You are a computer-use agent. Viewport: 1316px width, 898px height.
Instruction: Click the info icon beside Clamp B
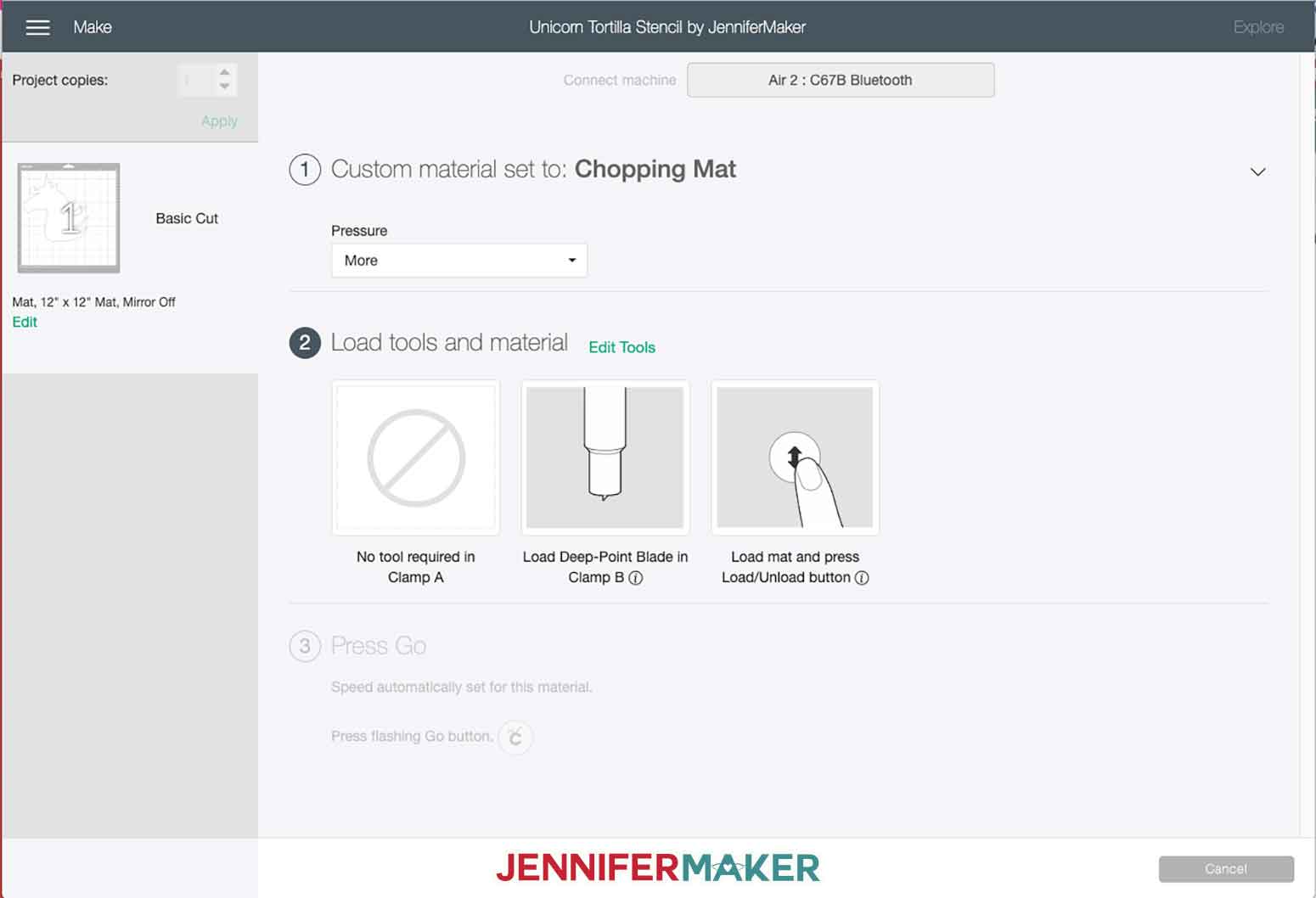[x=635, y=578]
